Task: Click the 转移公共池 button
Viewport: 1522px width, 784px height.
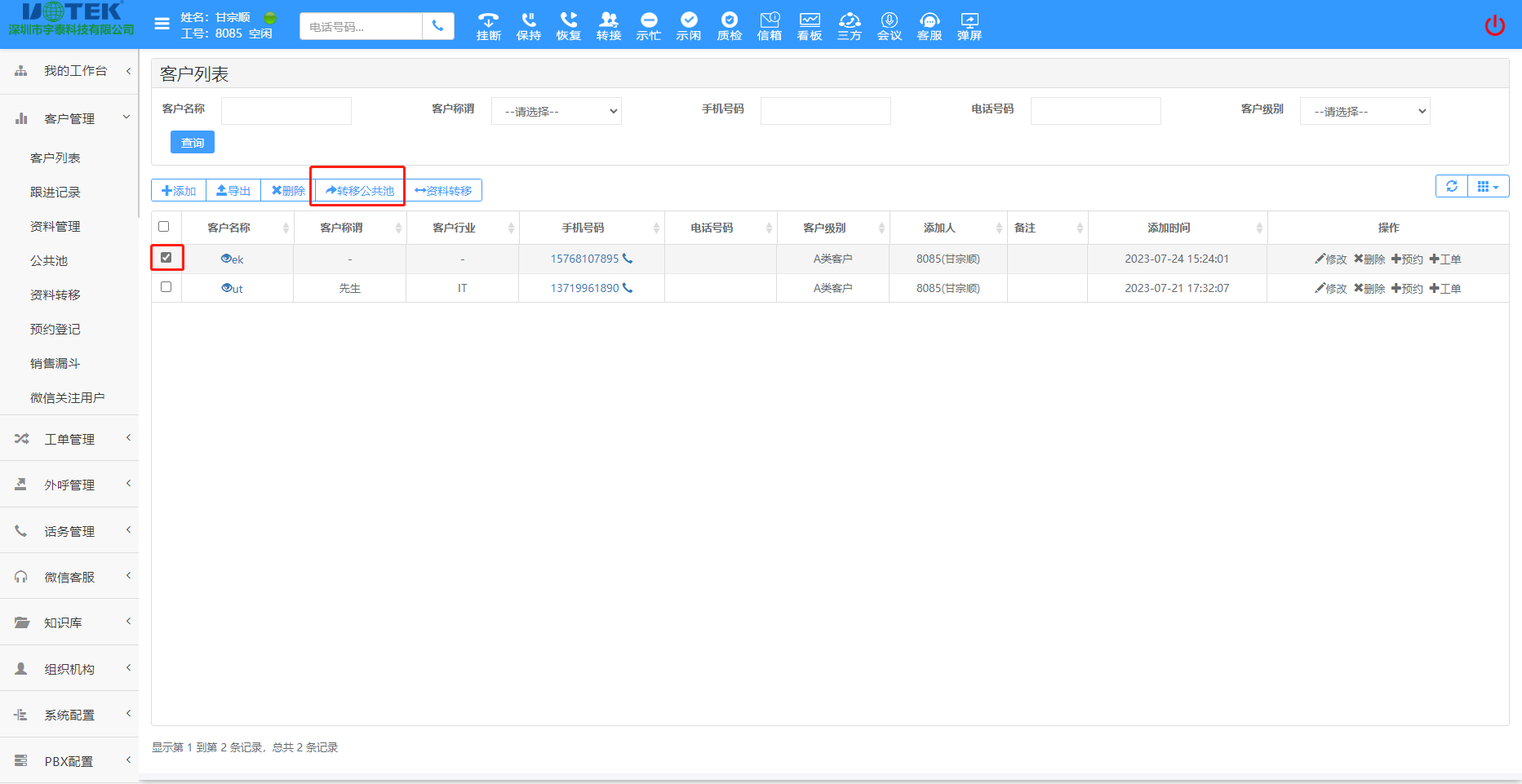Action: [360, 190]
